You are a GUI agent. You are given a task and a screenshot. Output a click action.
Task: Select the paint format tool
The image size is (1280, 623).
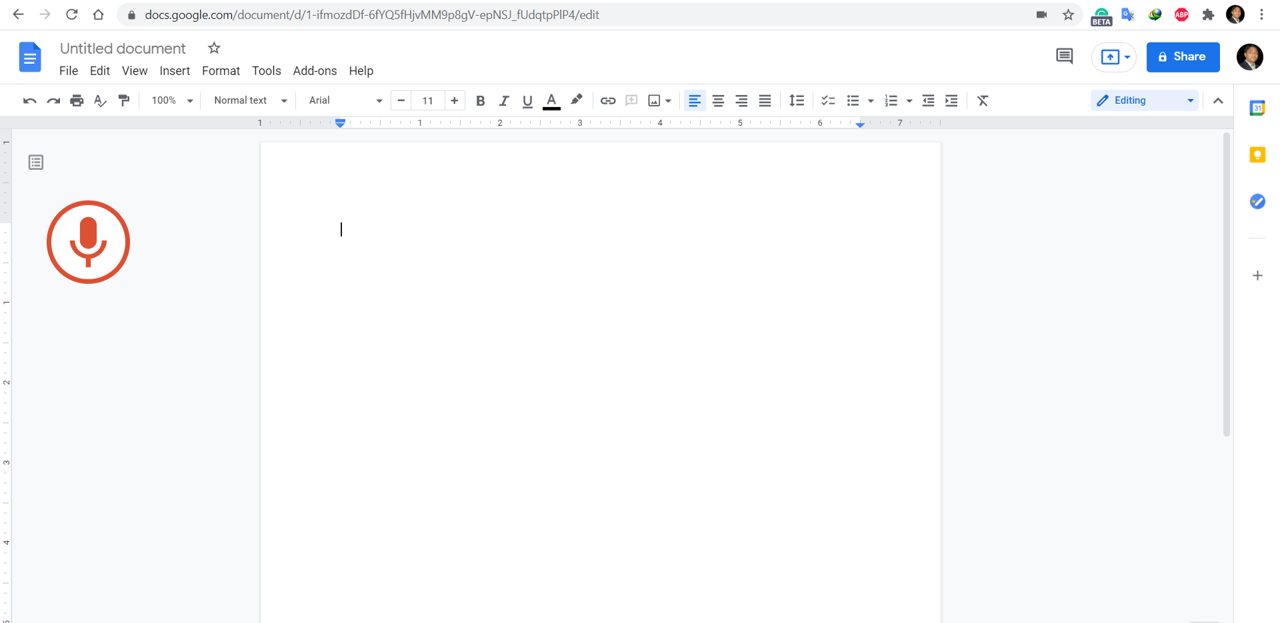(x=124, y=101)
